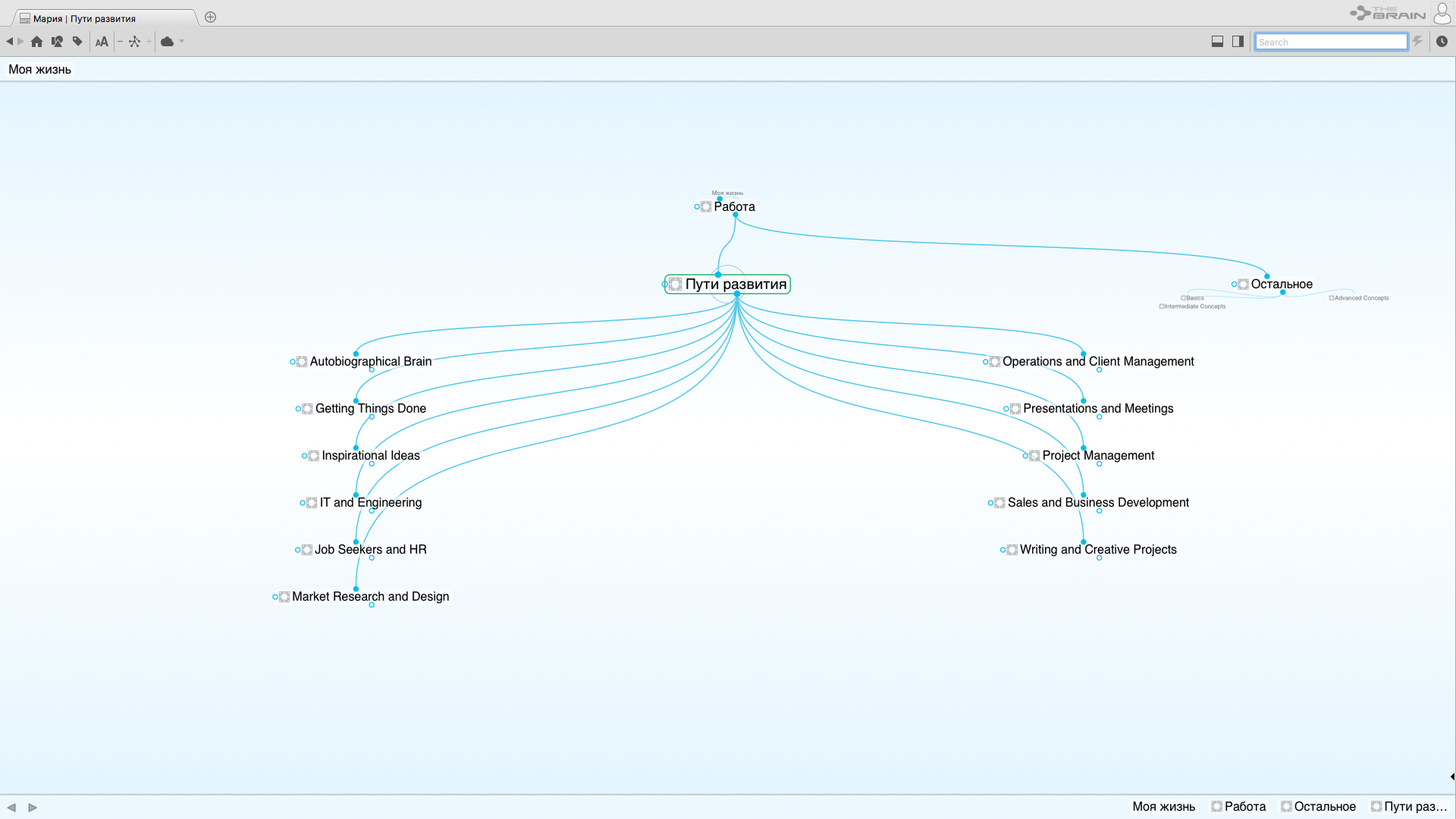
Task: Click the minus button to collapse the plex
Action: click(x=120, y=42)
